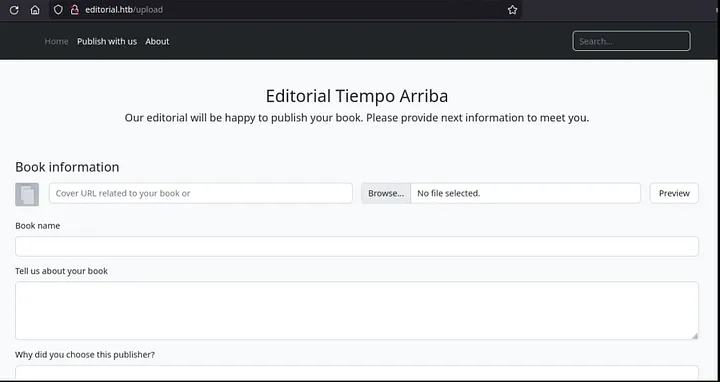Click the No file selected text
Screen dimensions: 720x382
point(448,193)
